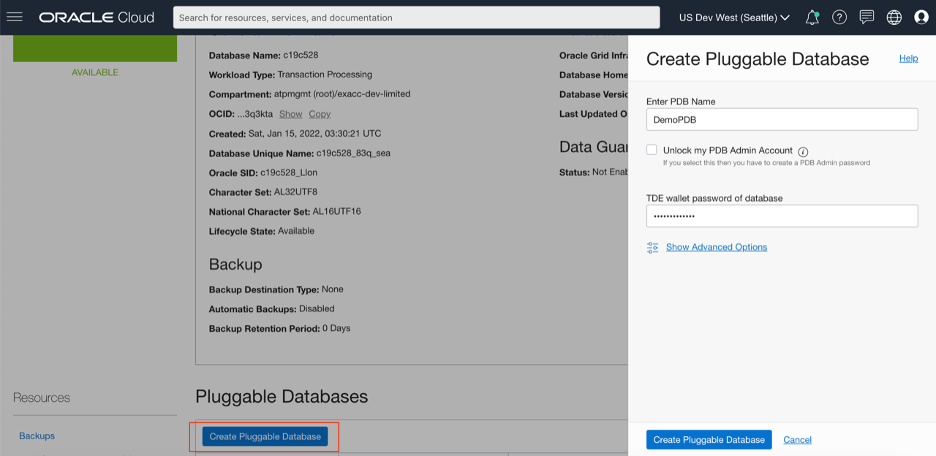Open the chat support icon
936x456 pixels.
(x=867, y=17)
